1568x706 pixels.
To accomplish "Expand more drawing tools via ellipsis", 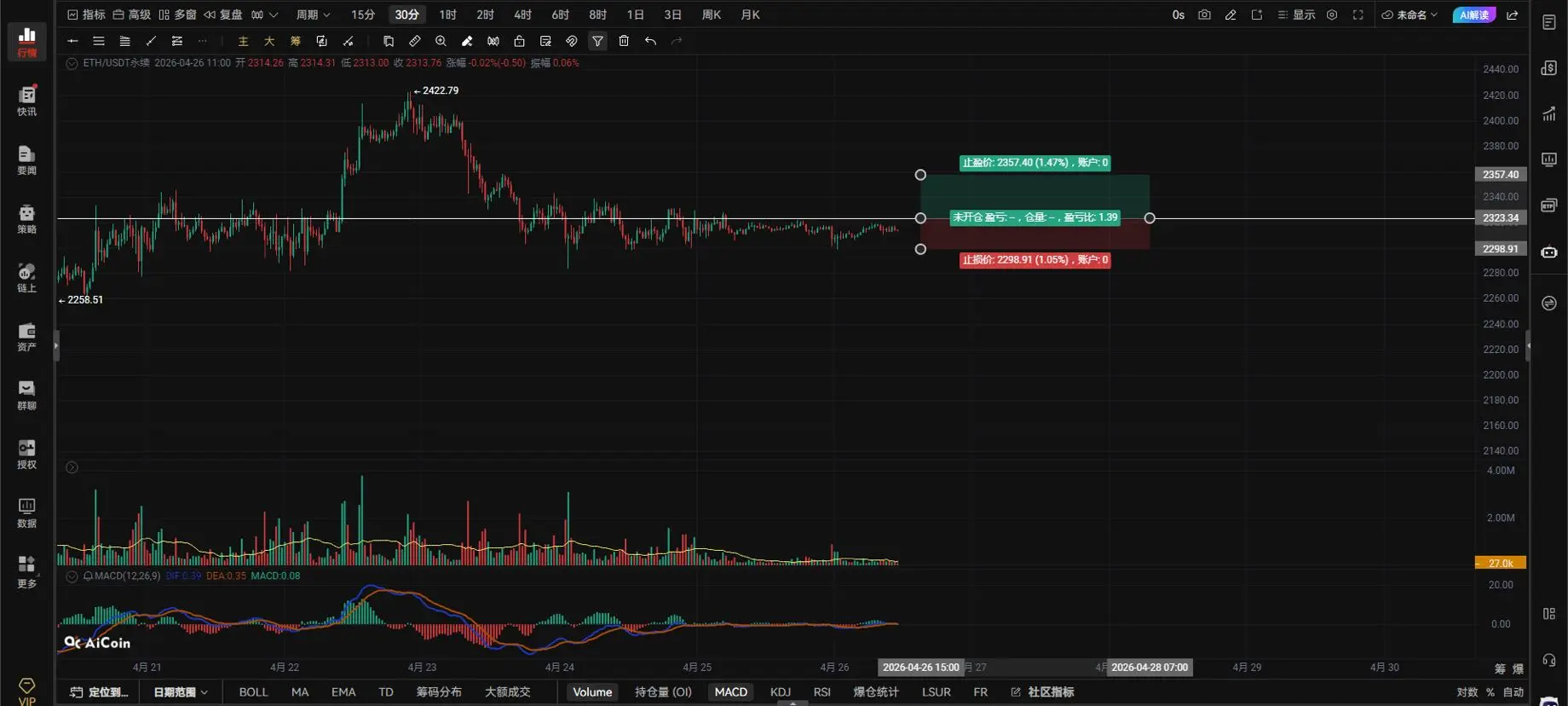I will [x=202, y=41].
